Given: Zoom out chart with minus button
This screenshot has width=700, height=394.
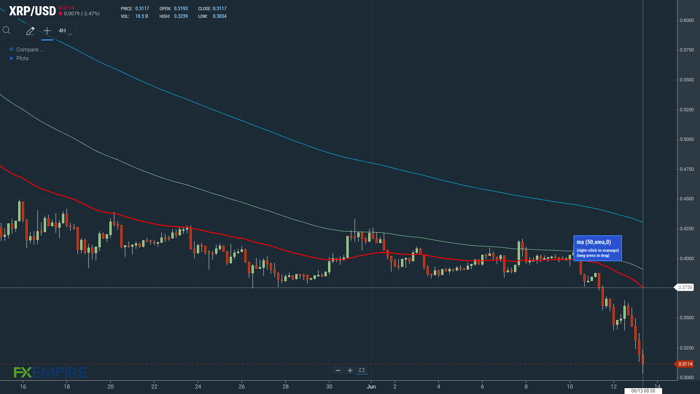Looking at the screenshot, I should coord(338,370).
